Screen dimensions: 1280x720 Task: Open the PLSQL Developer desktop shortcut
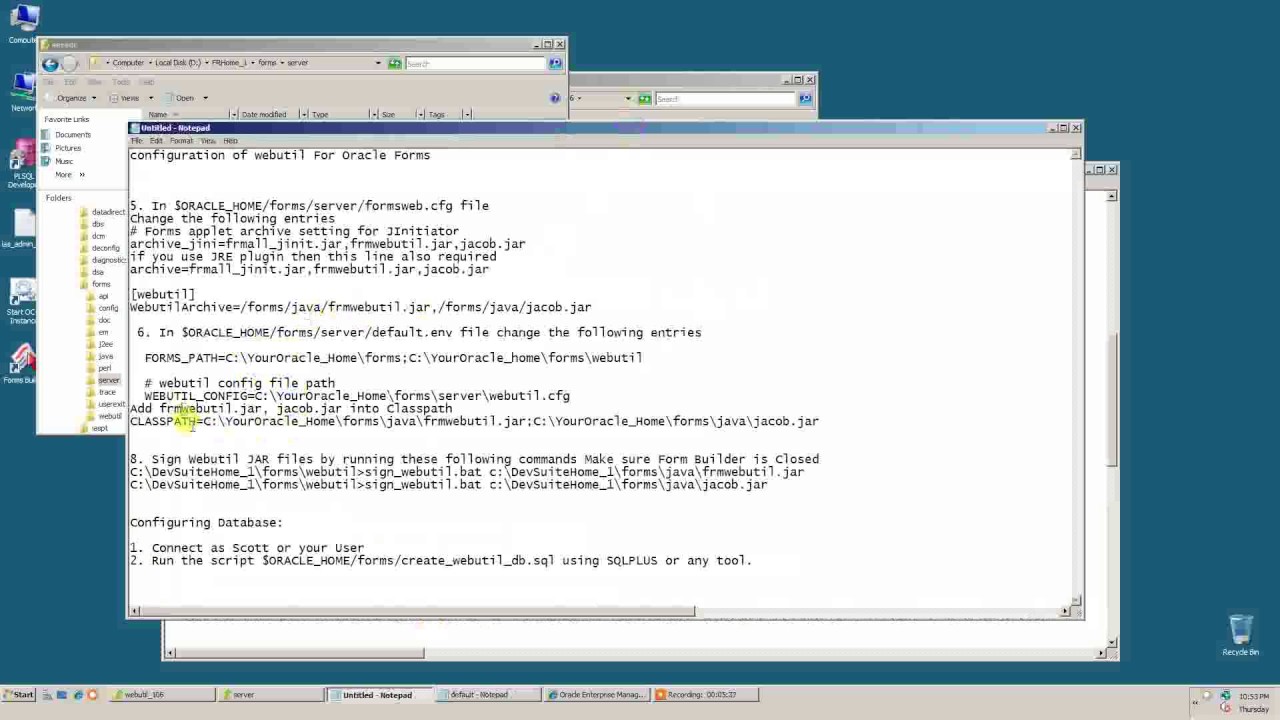point(22,165)
